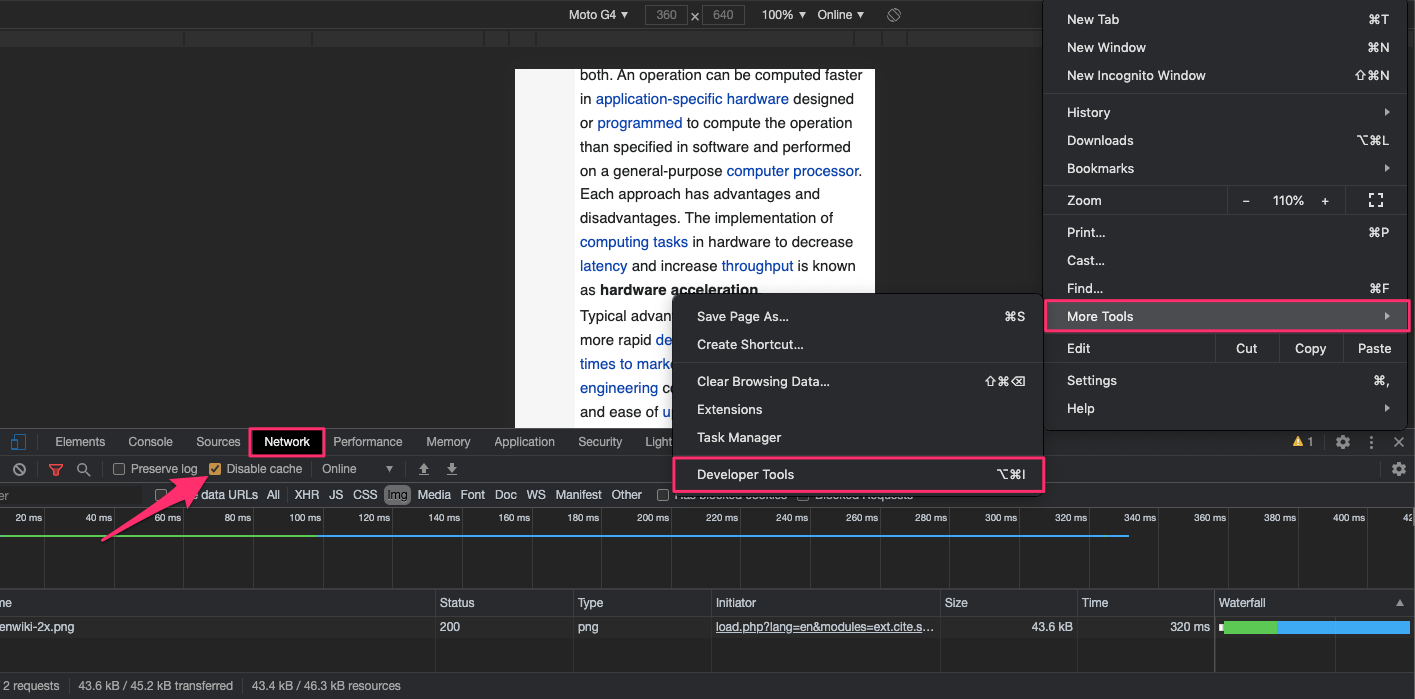Enable the Preserve log checkbox
1415x699 pixels.
point(119,469)
